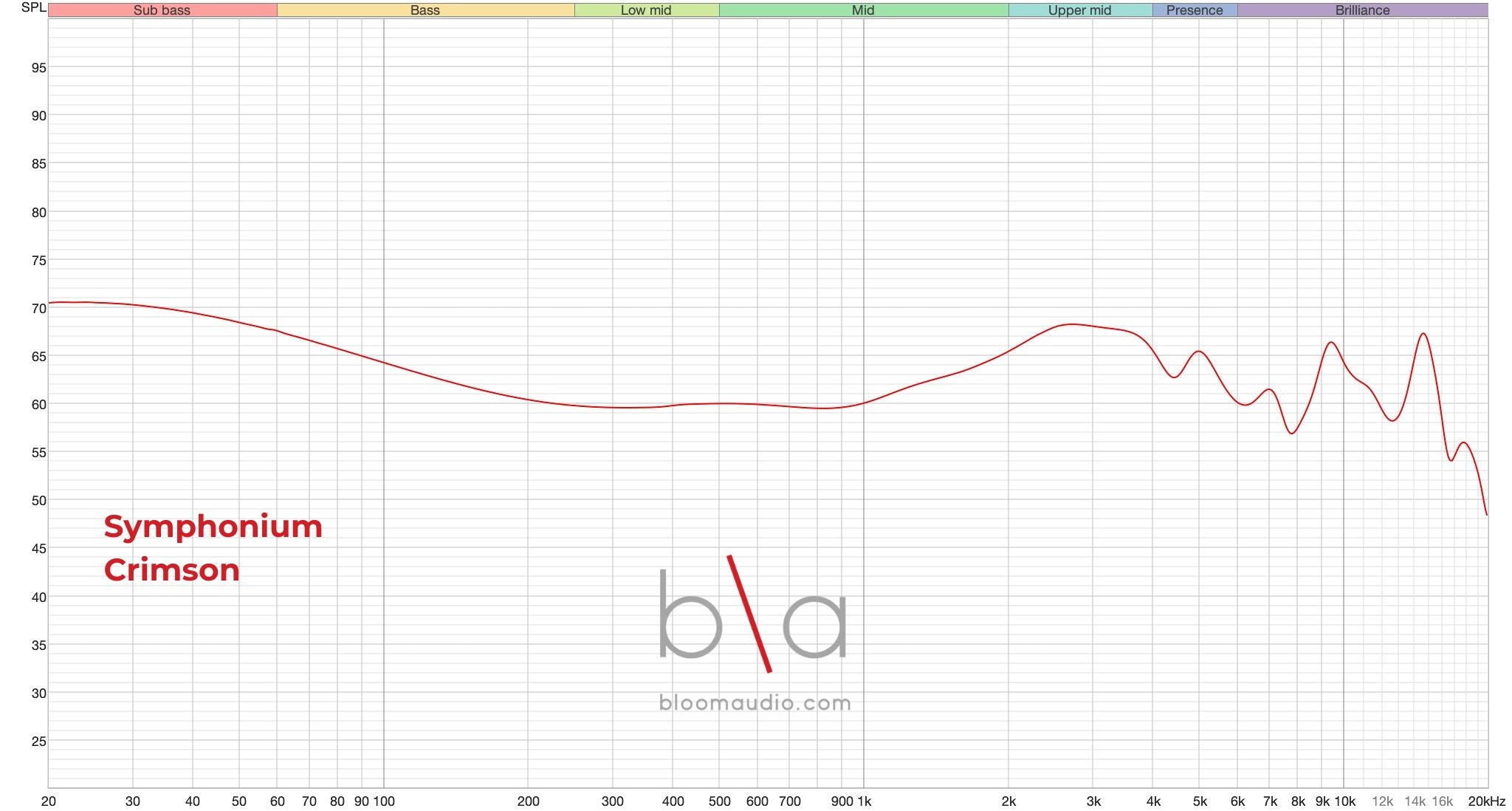This screenshot has width=1512, height=811.
Task: Select the 300 Hz frequency axis label
Action: point(612,801)
